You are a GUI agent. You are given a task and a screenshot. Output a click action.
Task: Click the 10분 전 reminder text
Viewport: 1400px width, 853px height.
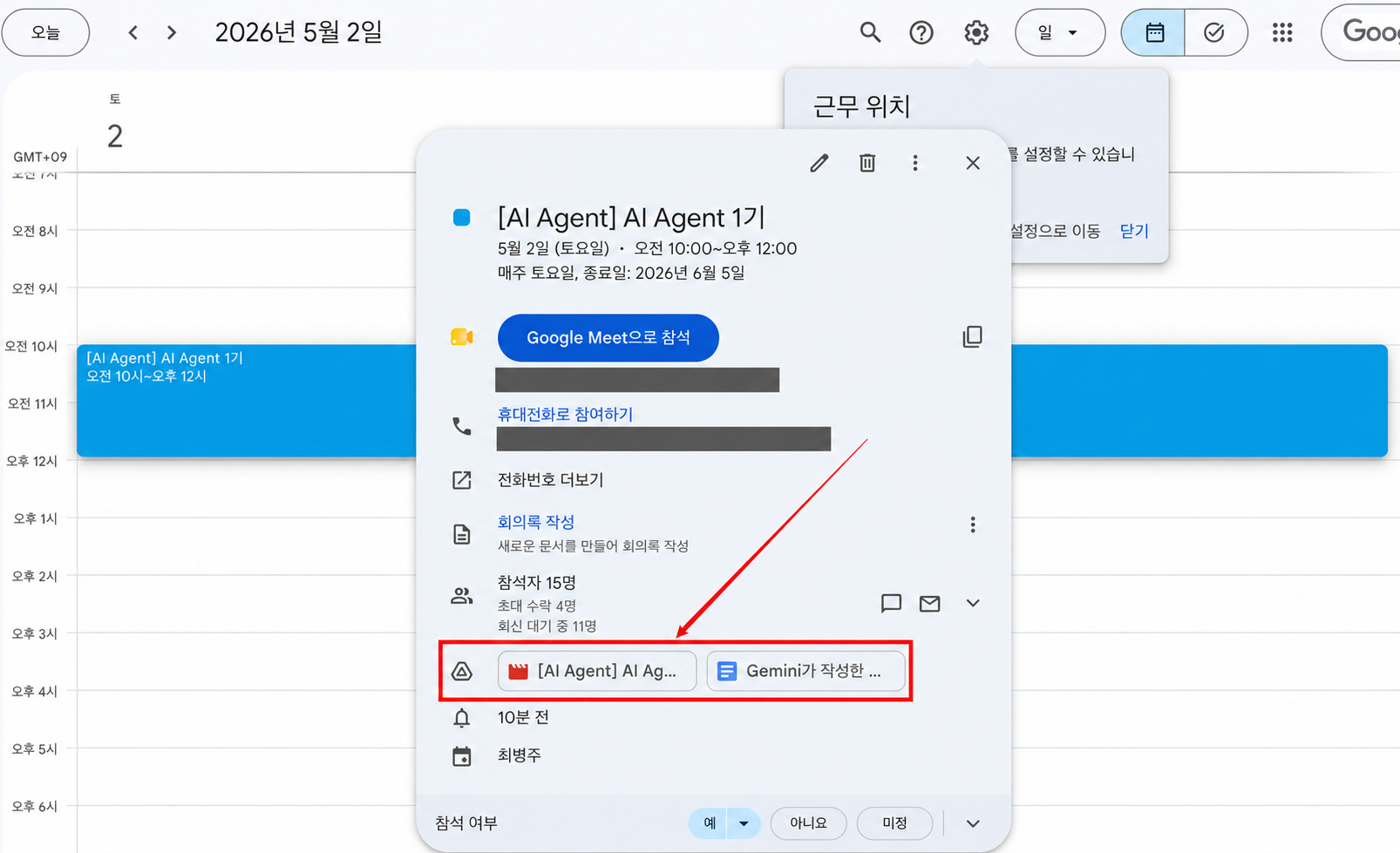coord(523,718)
